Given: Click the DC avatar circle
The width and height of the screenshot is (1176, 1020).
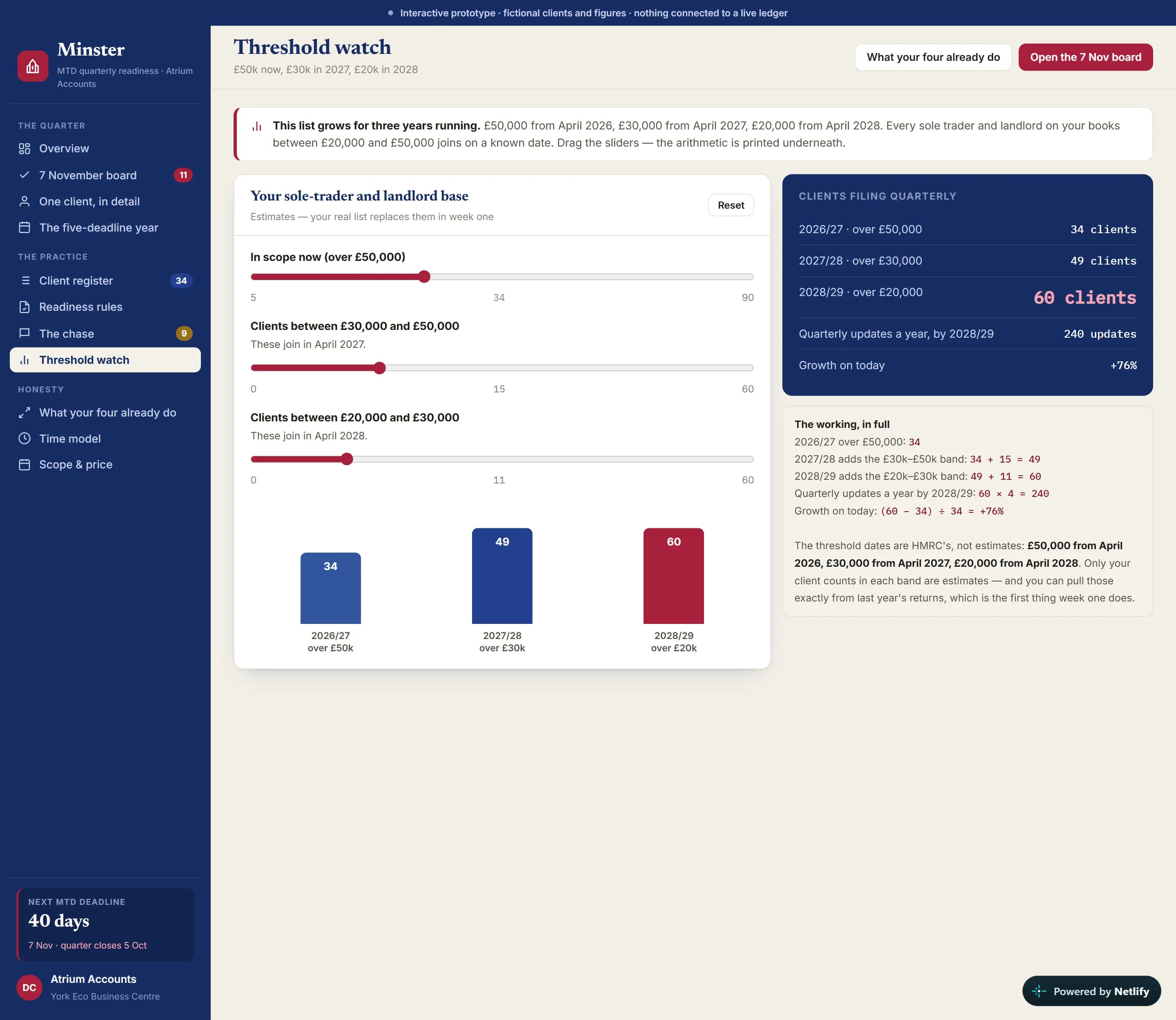Looking at the screenshot, I should coord(29,988).
